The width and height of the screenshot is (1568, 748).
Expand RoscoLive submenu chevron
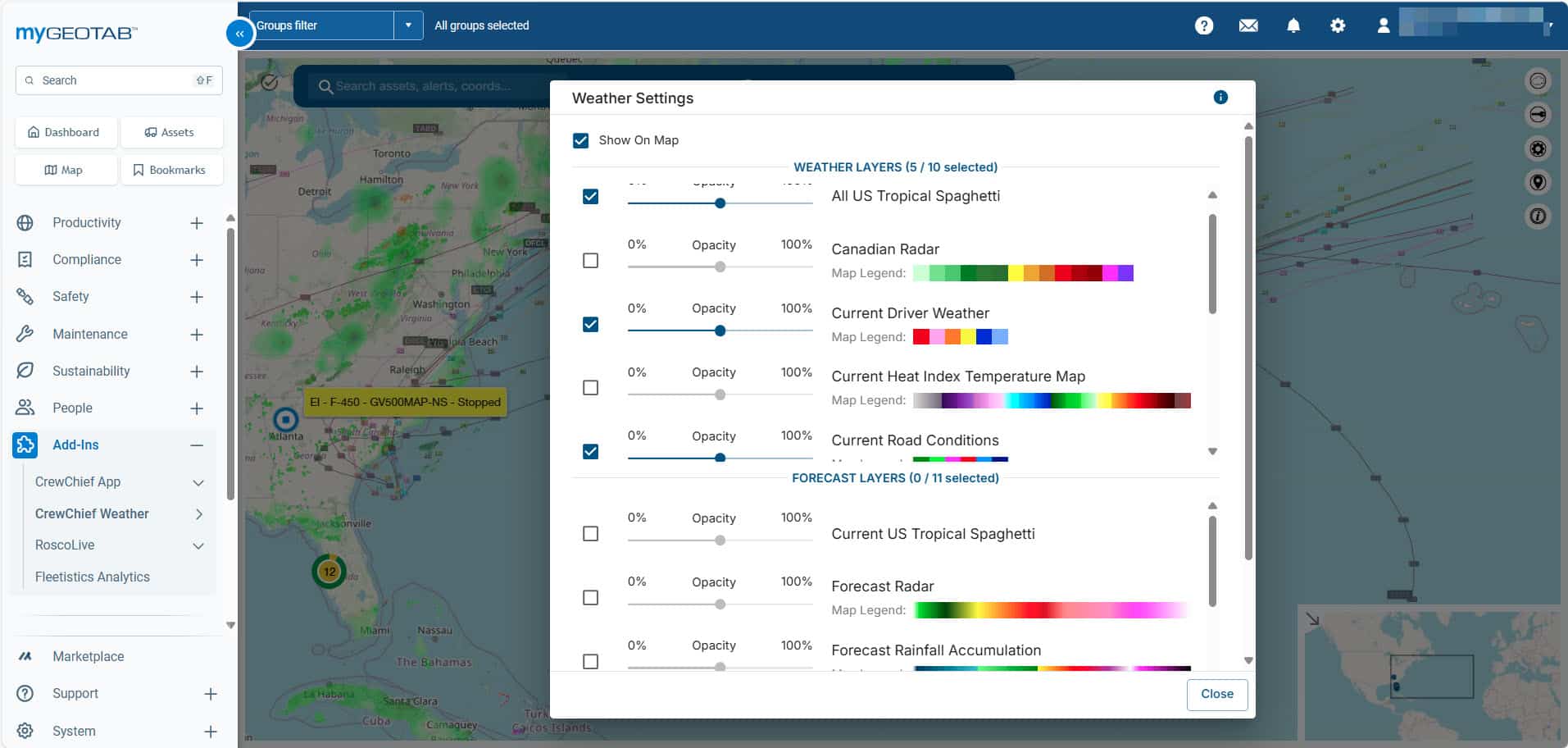[x=198, y=545]
